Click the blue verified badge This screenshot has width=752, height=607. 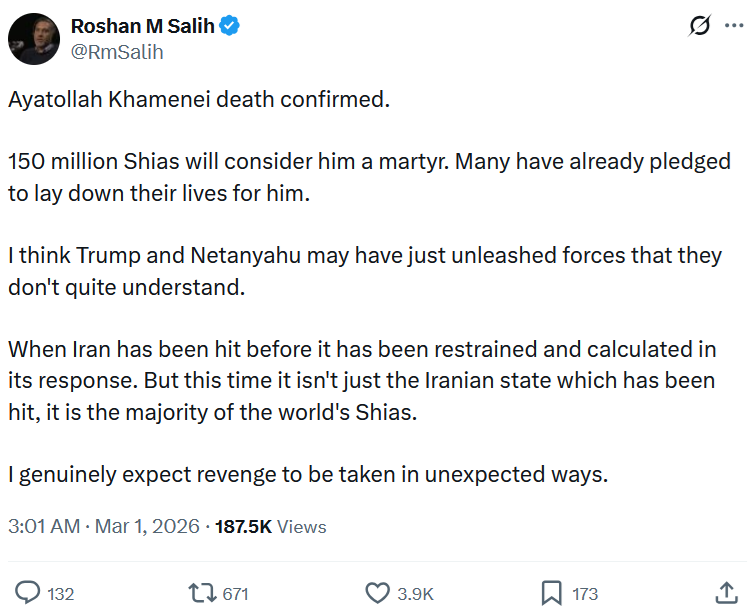pyautogui.click(x=229, y=26)
